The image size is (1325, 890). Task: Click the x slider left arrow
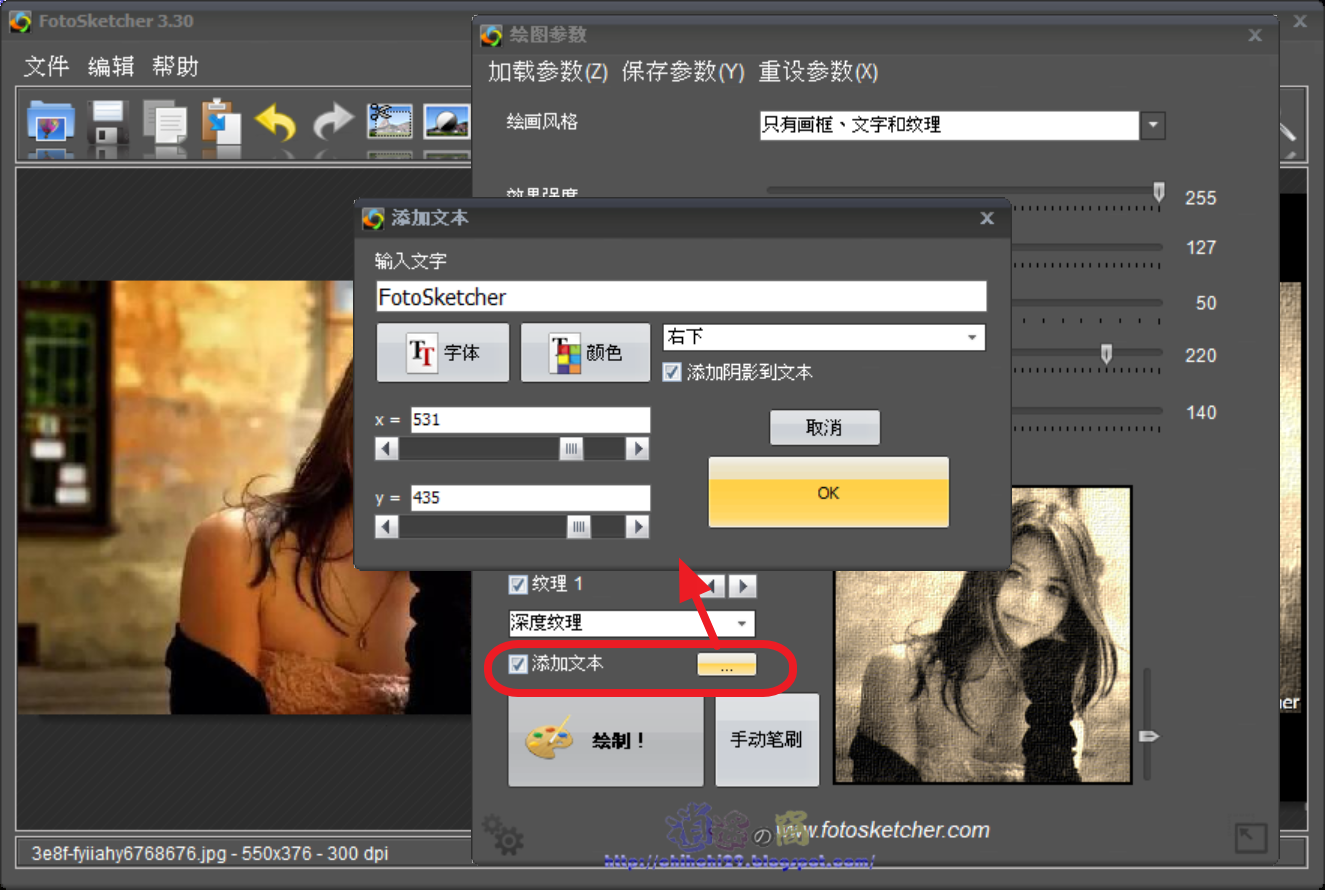tap(387, 449)
